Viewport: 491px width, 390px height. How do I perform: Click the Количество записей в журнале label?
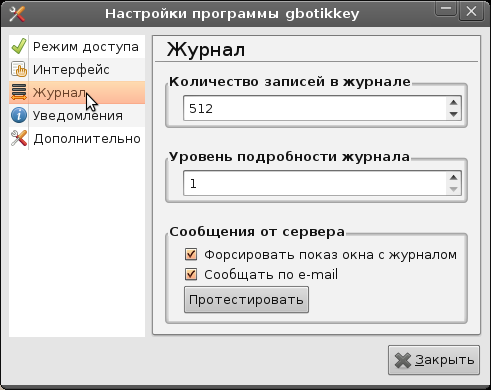tap(290, 82)
